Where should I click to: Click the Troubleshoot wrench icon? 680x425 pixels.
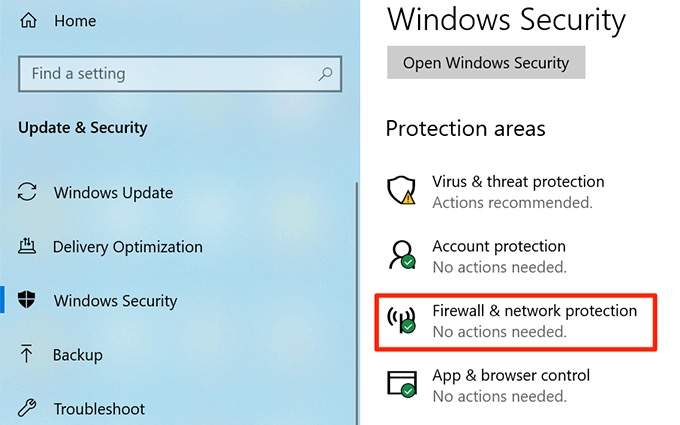coord(28,408)
